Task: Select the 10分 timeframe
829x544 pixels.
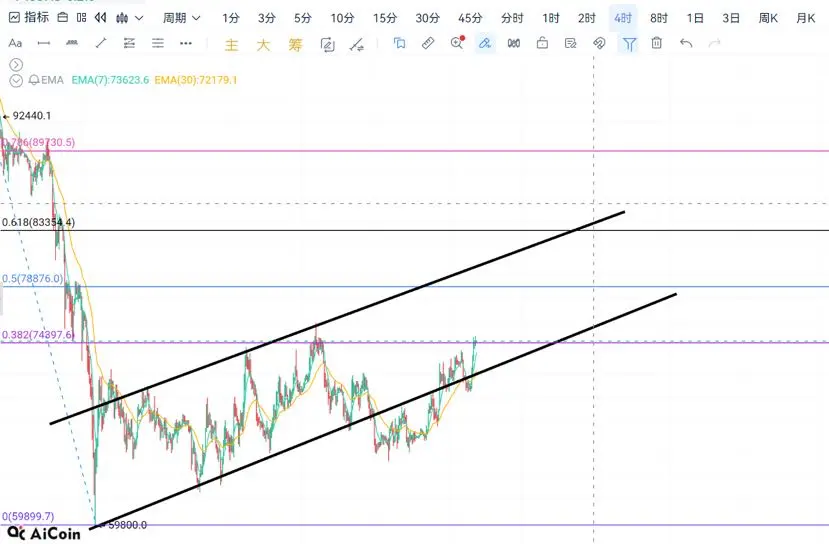Action: (342, 18)
